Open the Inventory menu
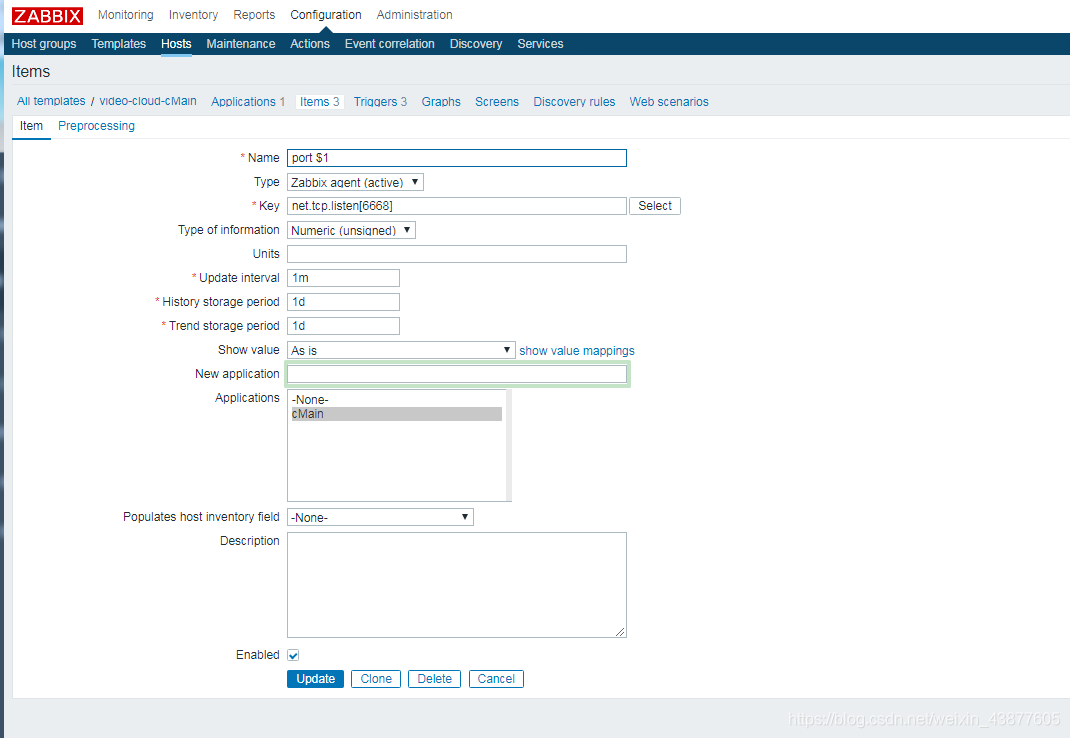This screenshot has height=738, width=1070. coord(193,14)
